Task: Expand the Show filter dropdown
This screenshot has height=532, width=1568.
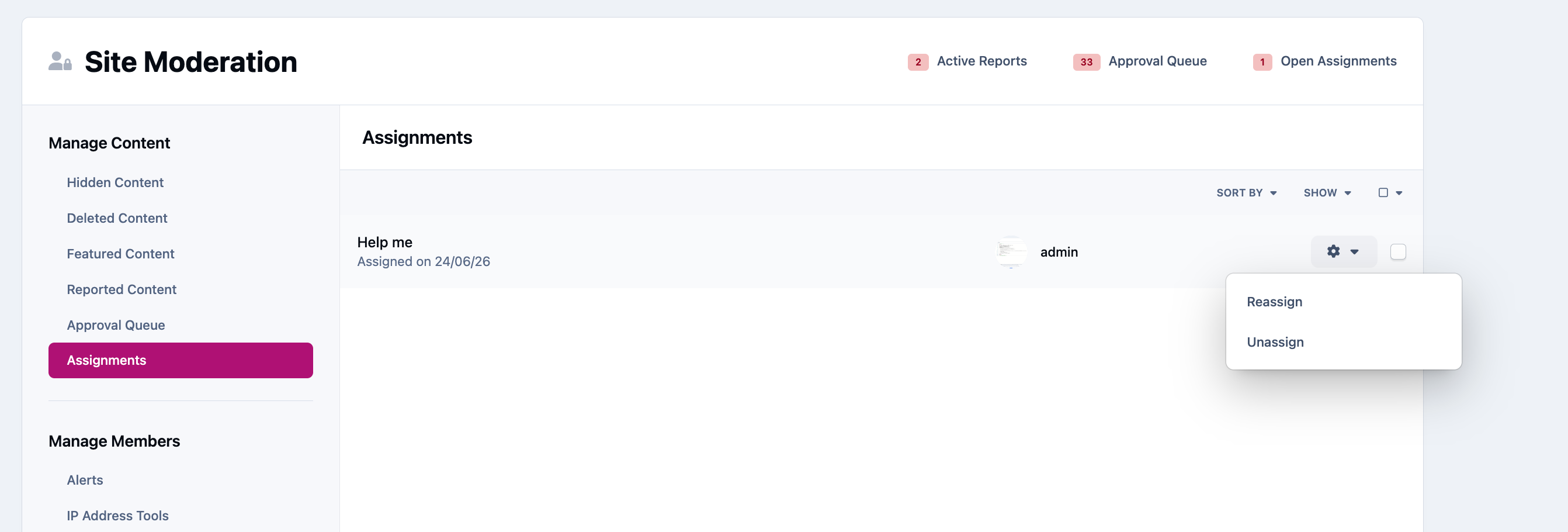Action: coord(1327,192)
